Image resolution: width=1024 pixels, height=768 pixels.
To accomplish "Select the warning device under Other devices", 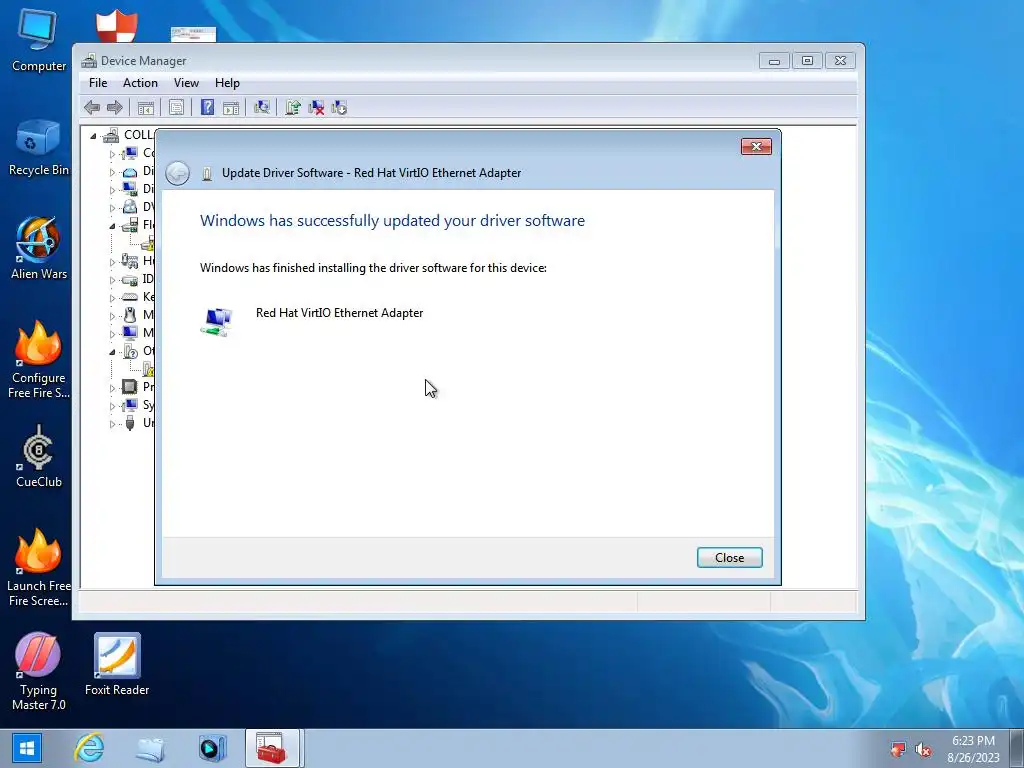I will pyautogui.click(x=148, y=370).
